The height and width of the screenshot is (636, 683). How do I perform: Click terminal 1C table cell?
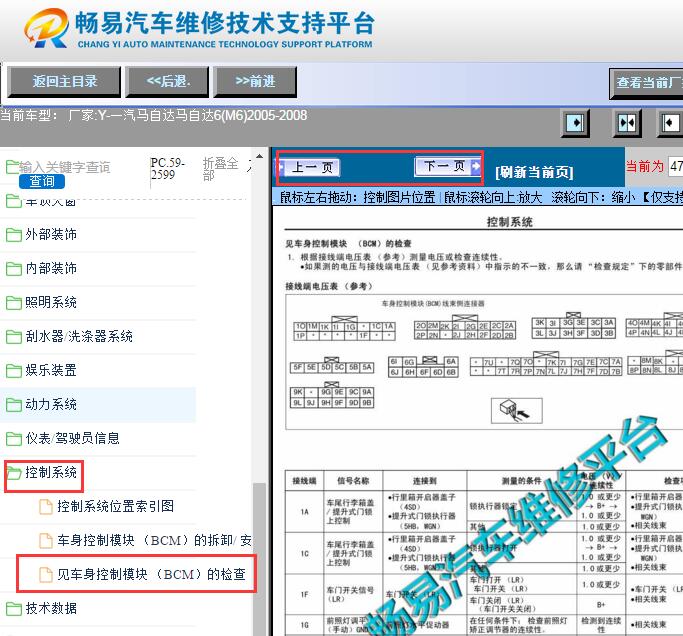click(304, 553)
